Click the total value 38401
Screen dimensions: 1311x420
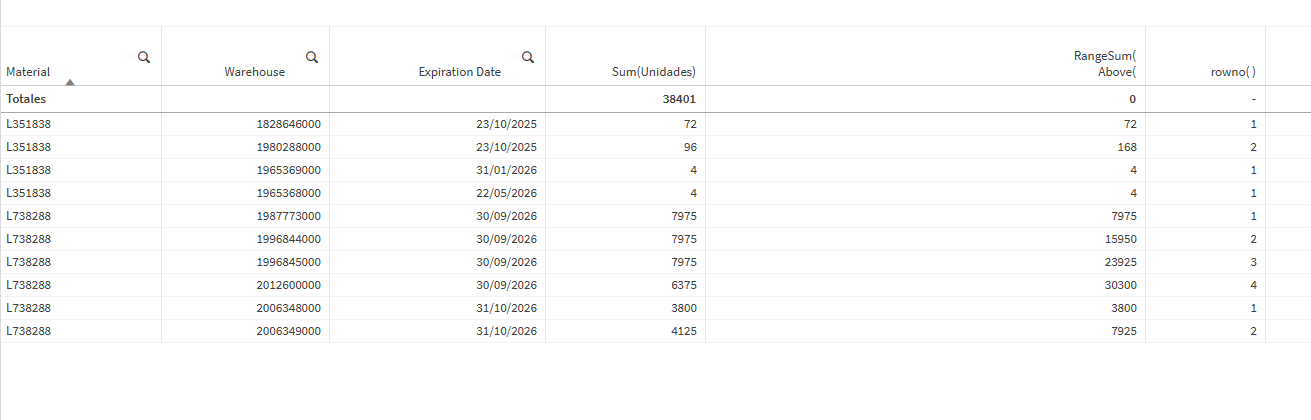(x=676, y=99)
